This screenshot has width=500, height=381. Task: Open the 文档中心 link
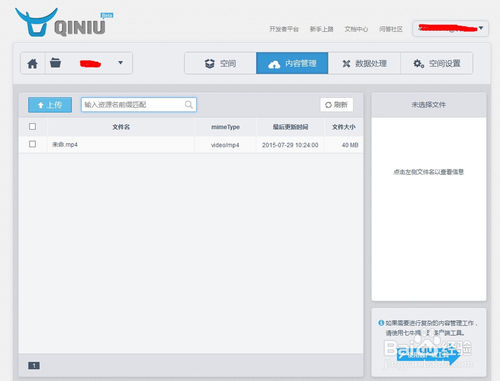point(356,29)
